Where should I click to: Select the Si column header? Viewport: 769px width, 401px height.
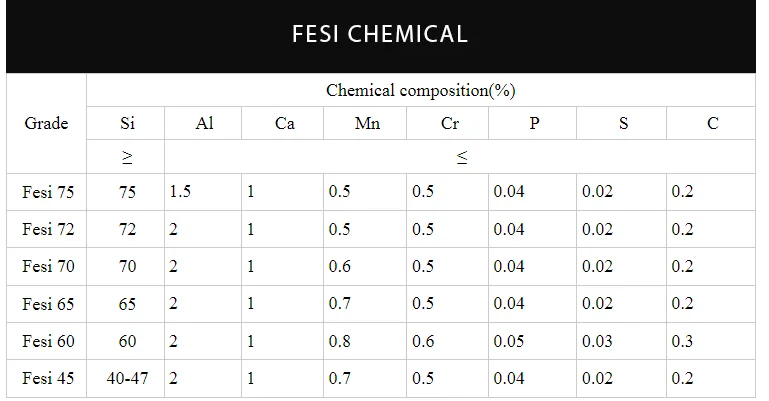tap(126, 124)
